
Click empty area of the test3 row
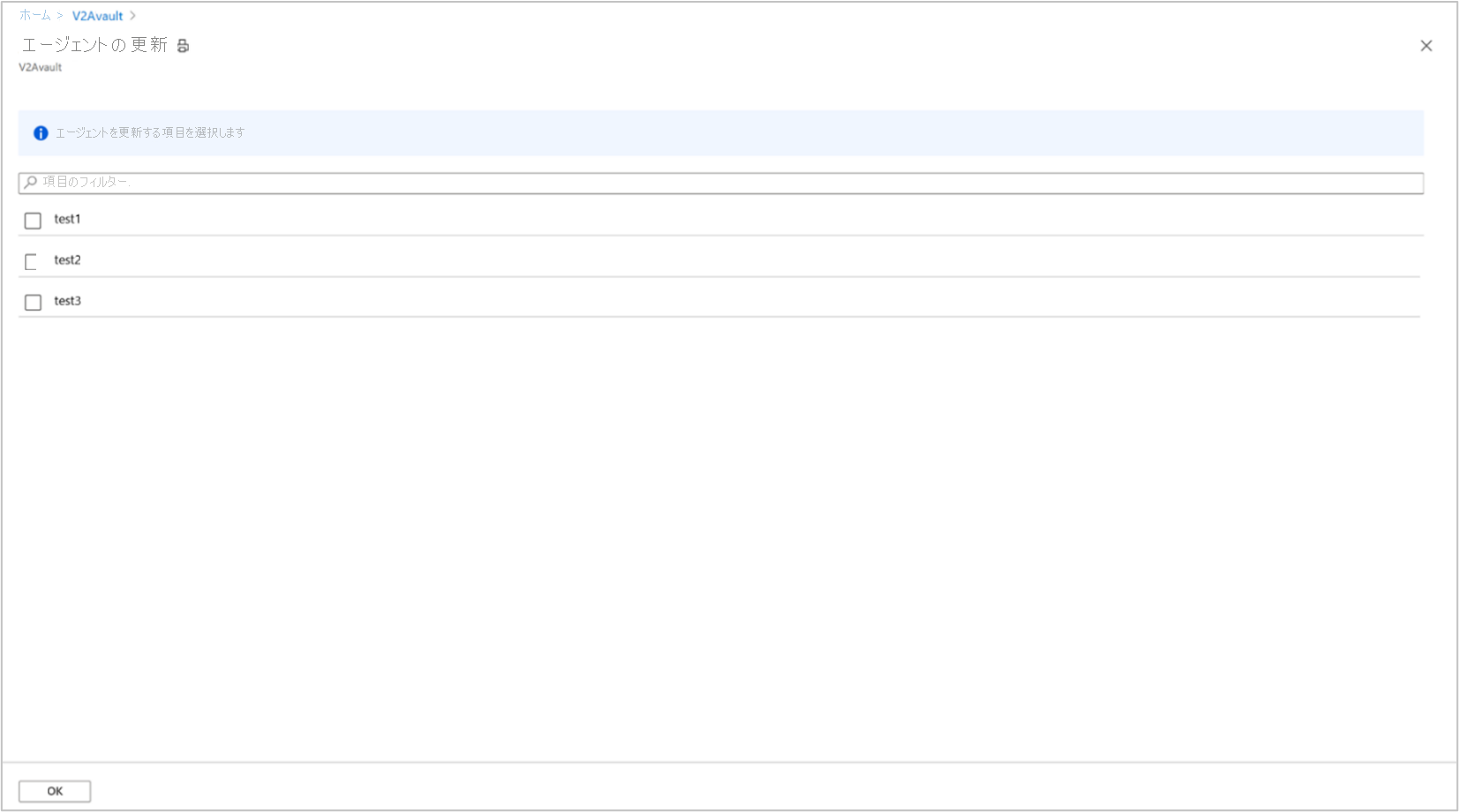point(750,301)
